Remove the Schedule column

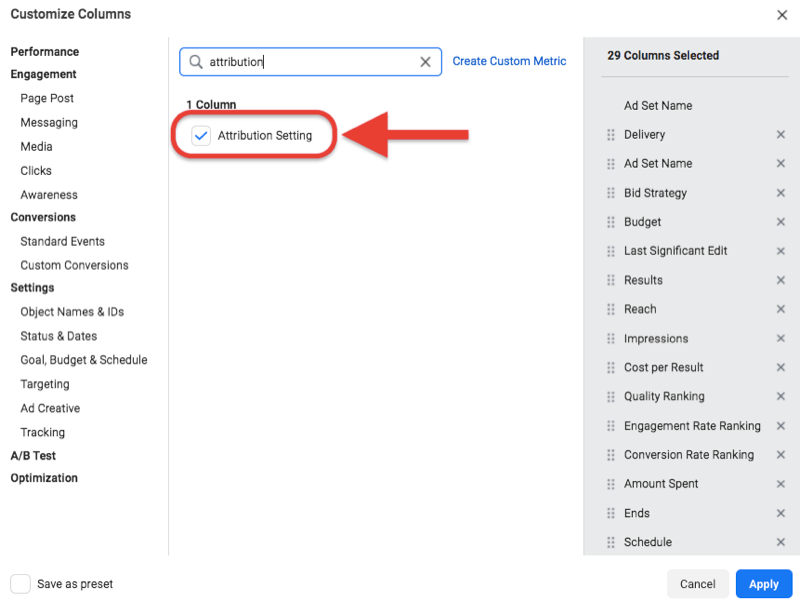[x=780, y=542]
